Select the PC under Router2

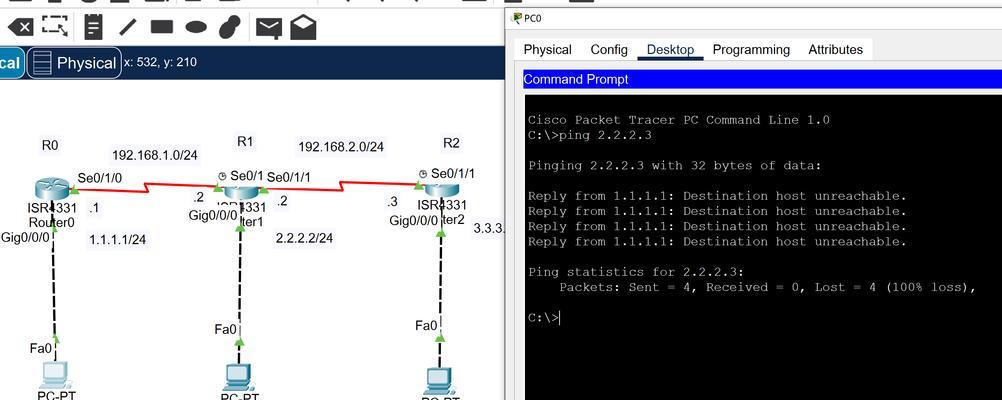[439, 381]
